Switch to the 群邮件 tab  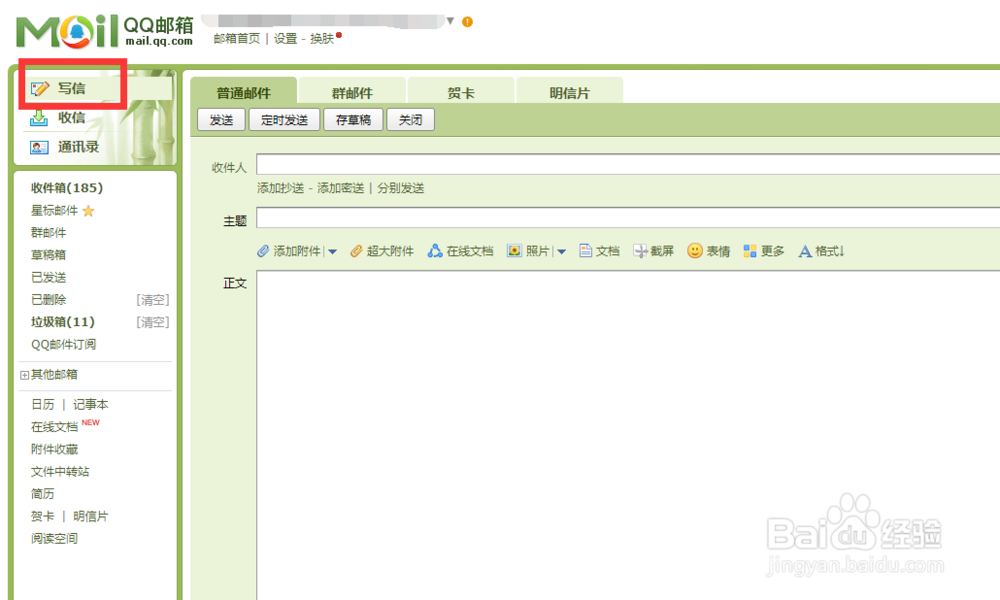click(x=352, y=92)
